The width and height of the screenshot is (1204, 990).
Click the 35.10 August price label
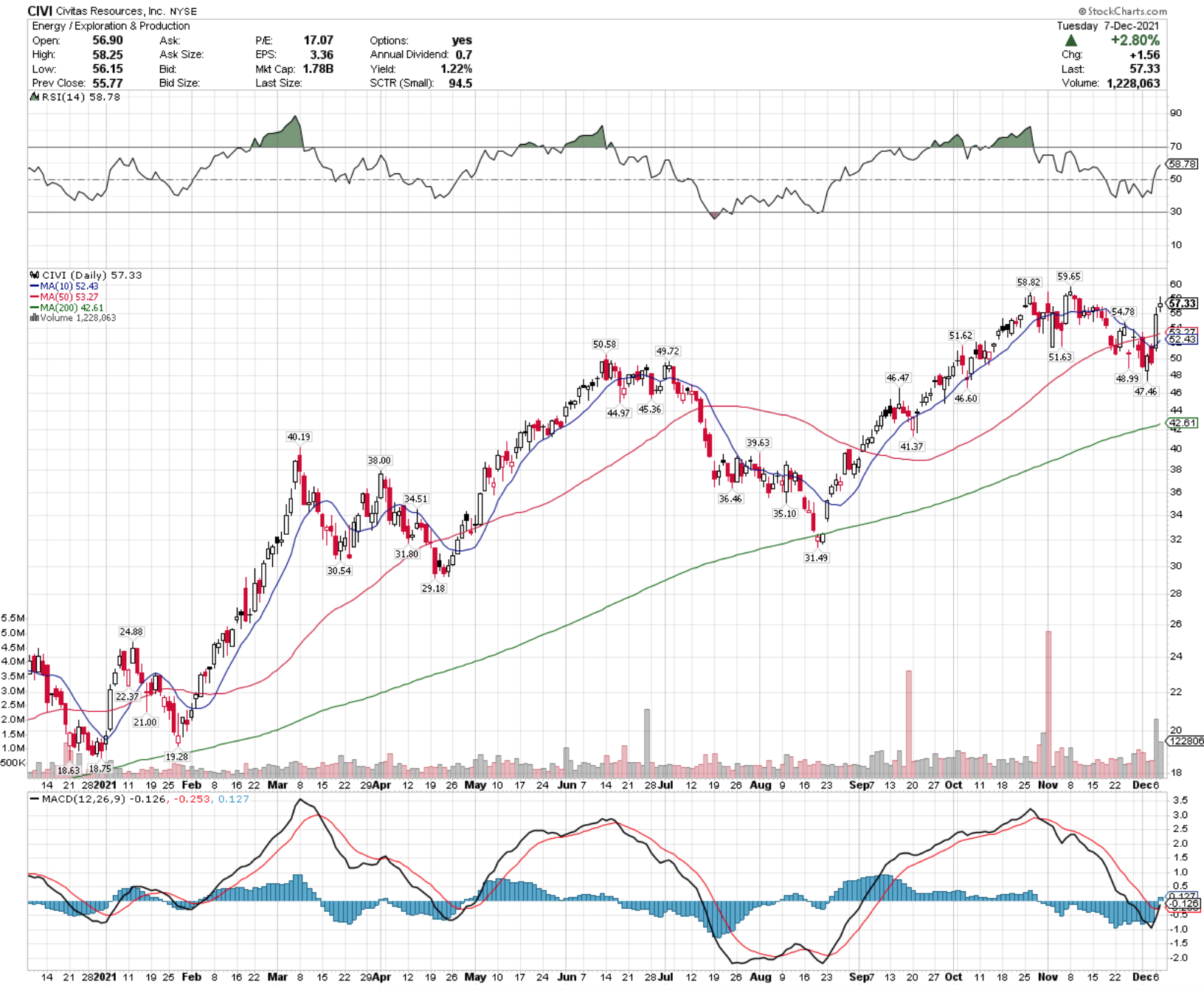(x=785, y=514)
